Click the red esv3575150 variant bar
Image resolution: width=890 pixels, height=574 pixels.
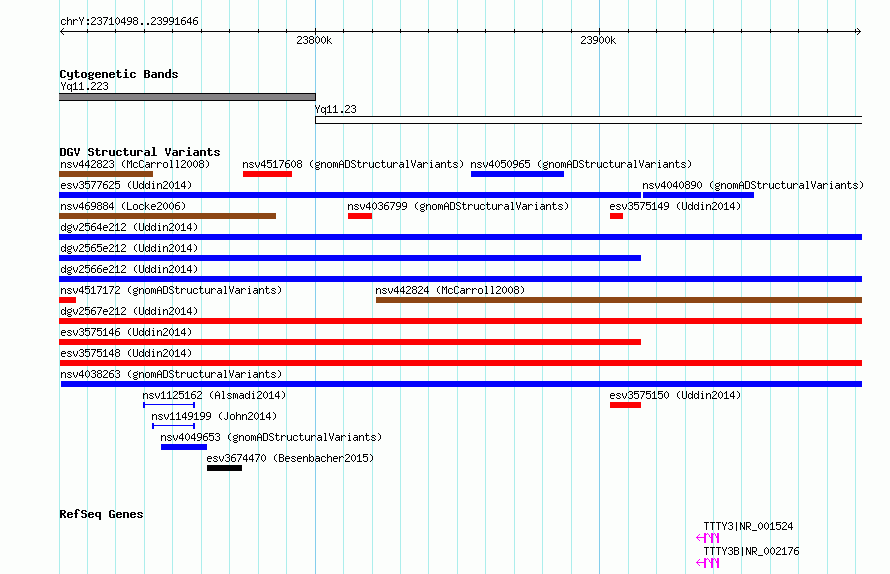click(625, 405)
